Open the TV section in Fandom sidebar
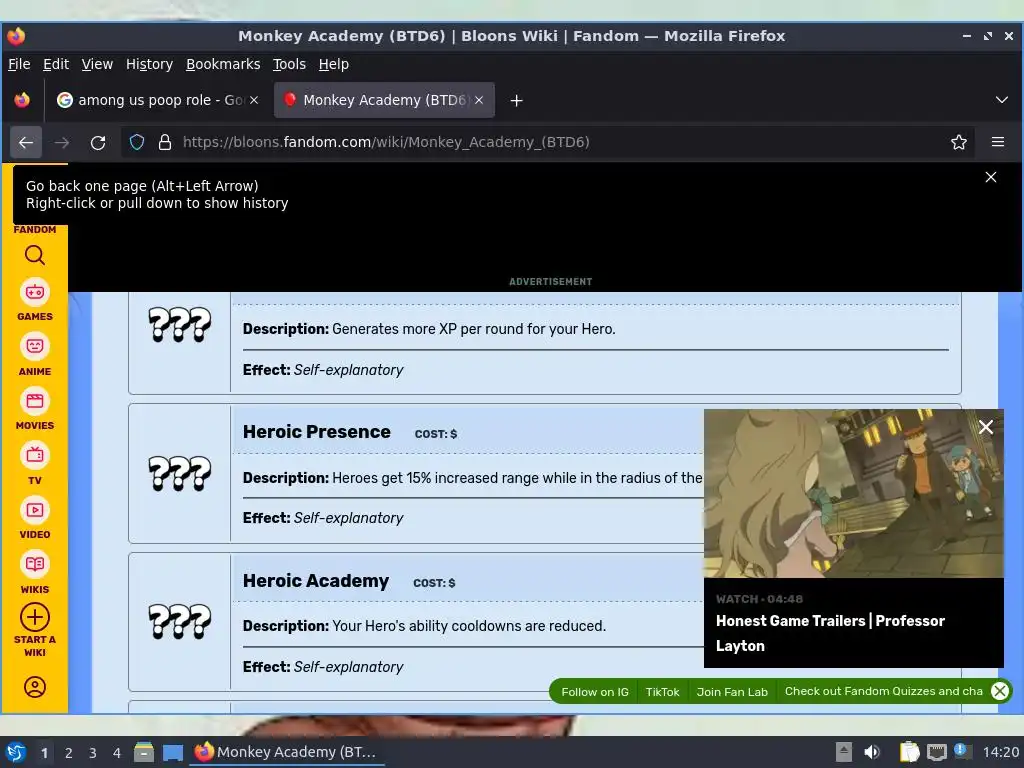This screenshot has height=768, width=1024. click(x=35, y=464)
